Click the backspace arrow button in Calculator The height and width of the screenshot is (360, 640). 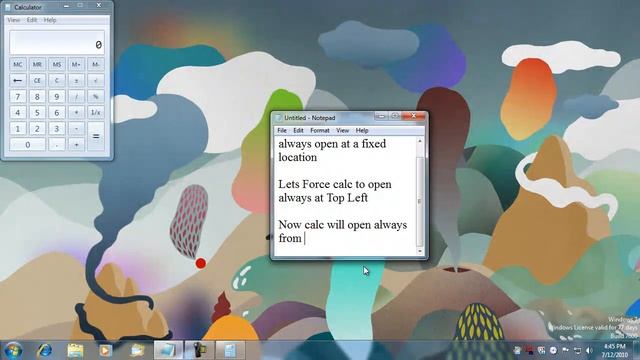click(x=18, y=80)
